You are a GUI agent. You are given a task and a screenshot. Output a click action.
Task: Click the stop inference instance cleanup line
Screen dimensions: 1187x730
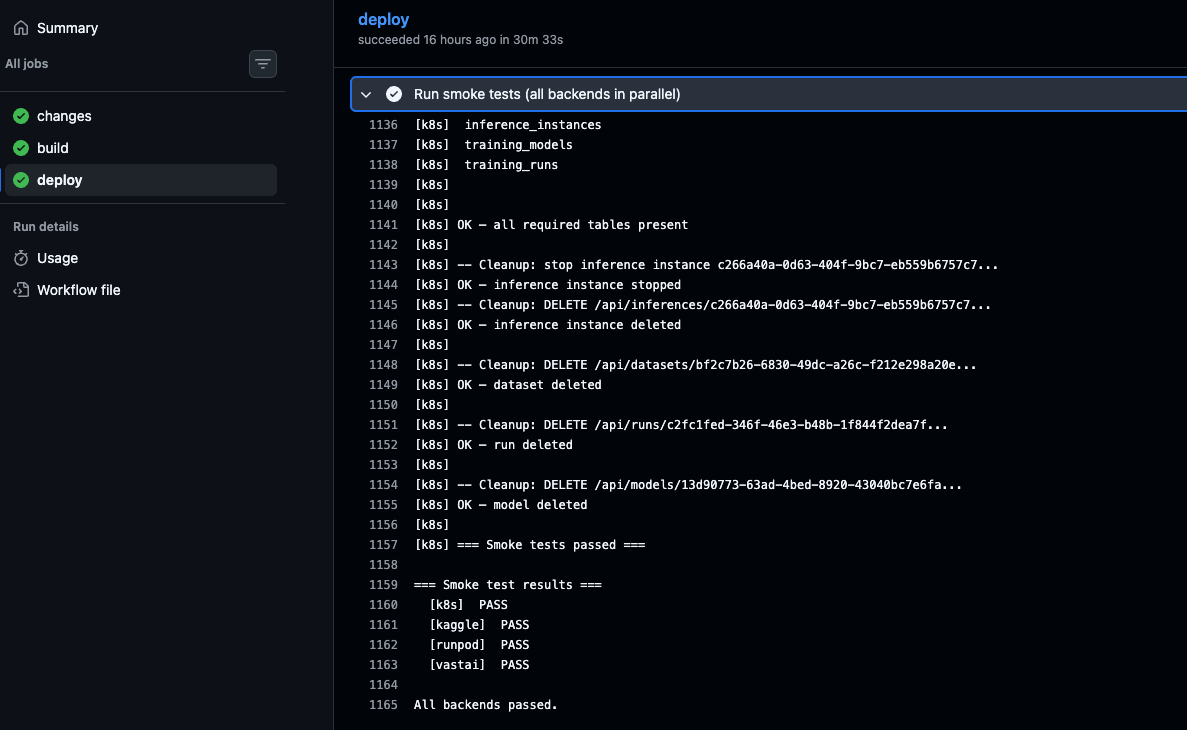tap(706, 265)
